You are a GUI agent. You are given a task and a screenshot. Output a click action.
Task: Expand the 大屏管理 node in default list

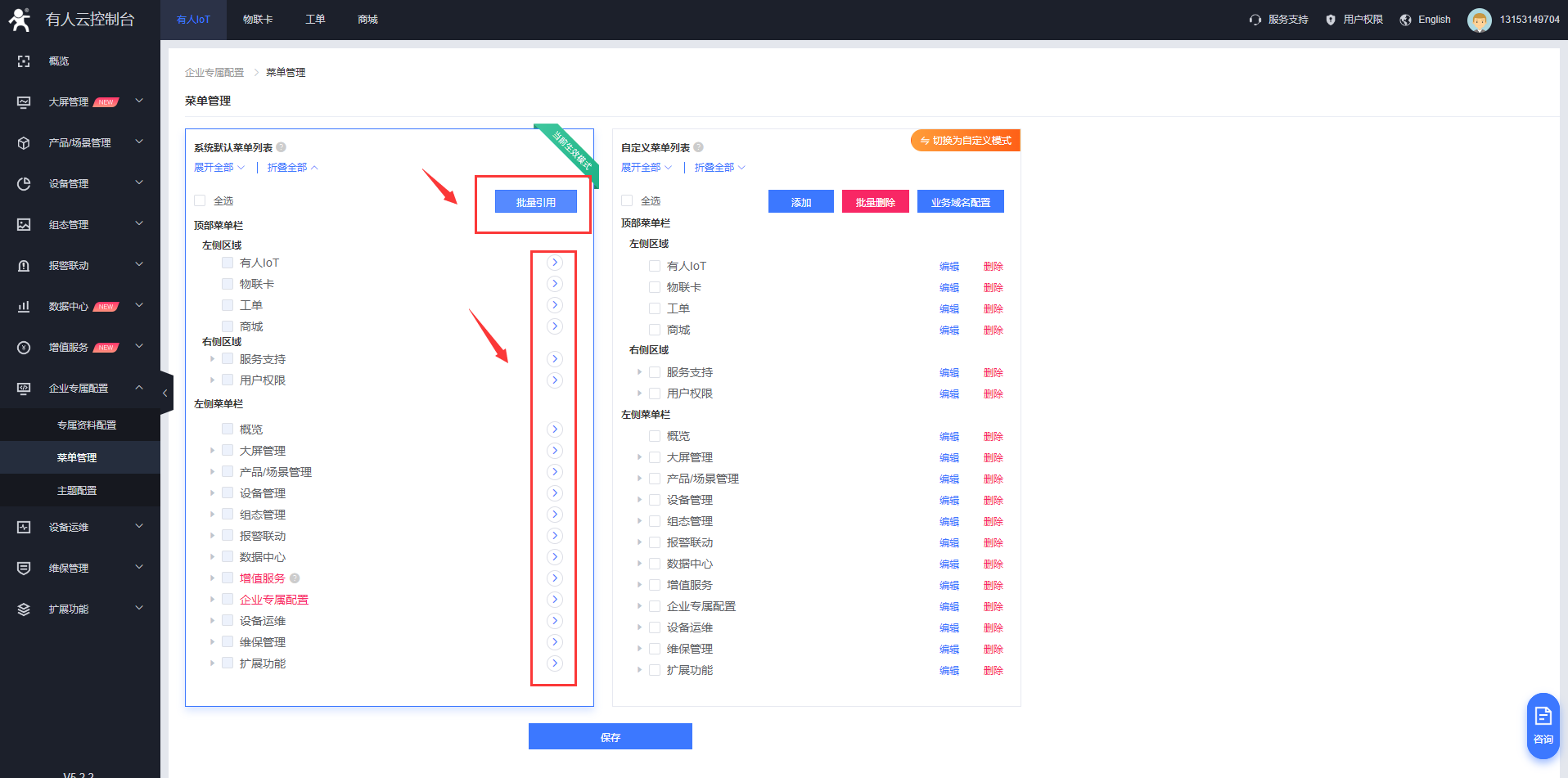click(x=213, y=450)
